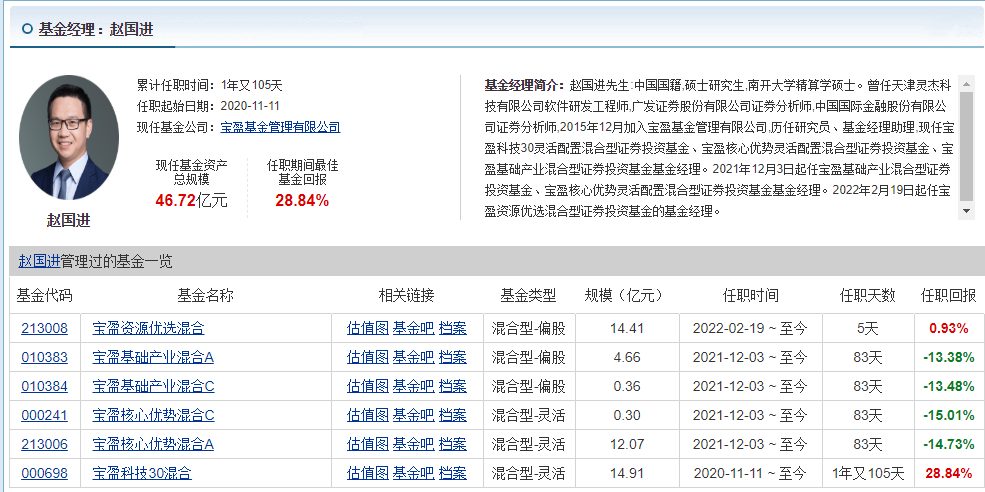Screen dimensions: 985x492
Task: Open fund code 000698 link
Action: (44, 473)
